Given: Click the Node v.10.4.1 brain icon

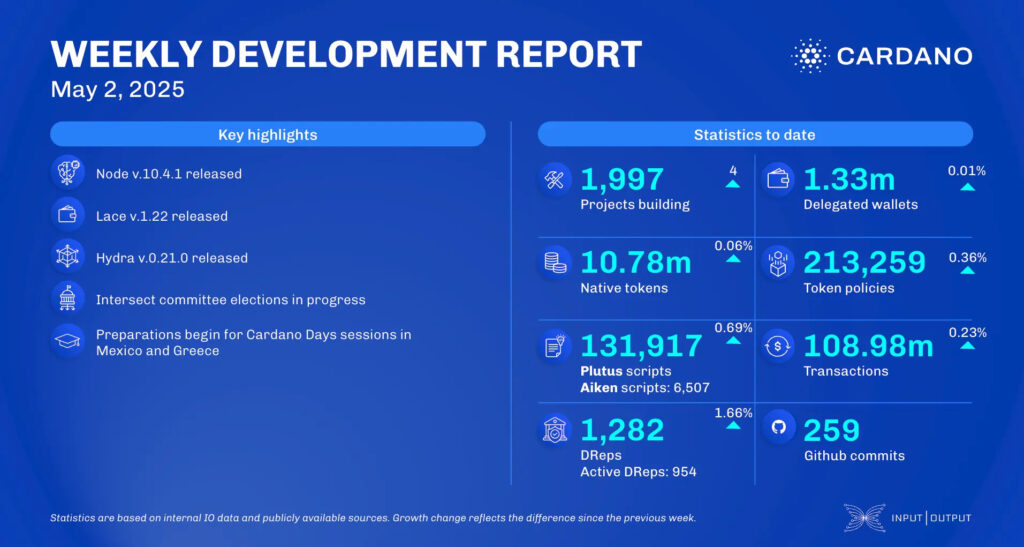Looking at the screenshot, I should pyautogui.click(x=67, y=174).
